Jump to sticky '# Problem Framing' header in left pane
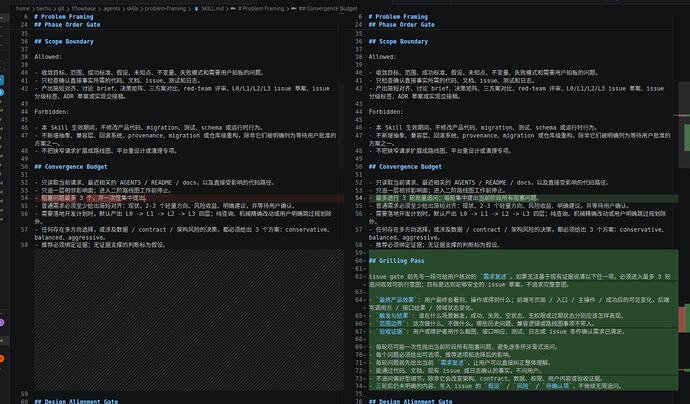This screenshot has width=690, height=404. [x=64, y=17]
